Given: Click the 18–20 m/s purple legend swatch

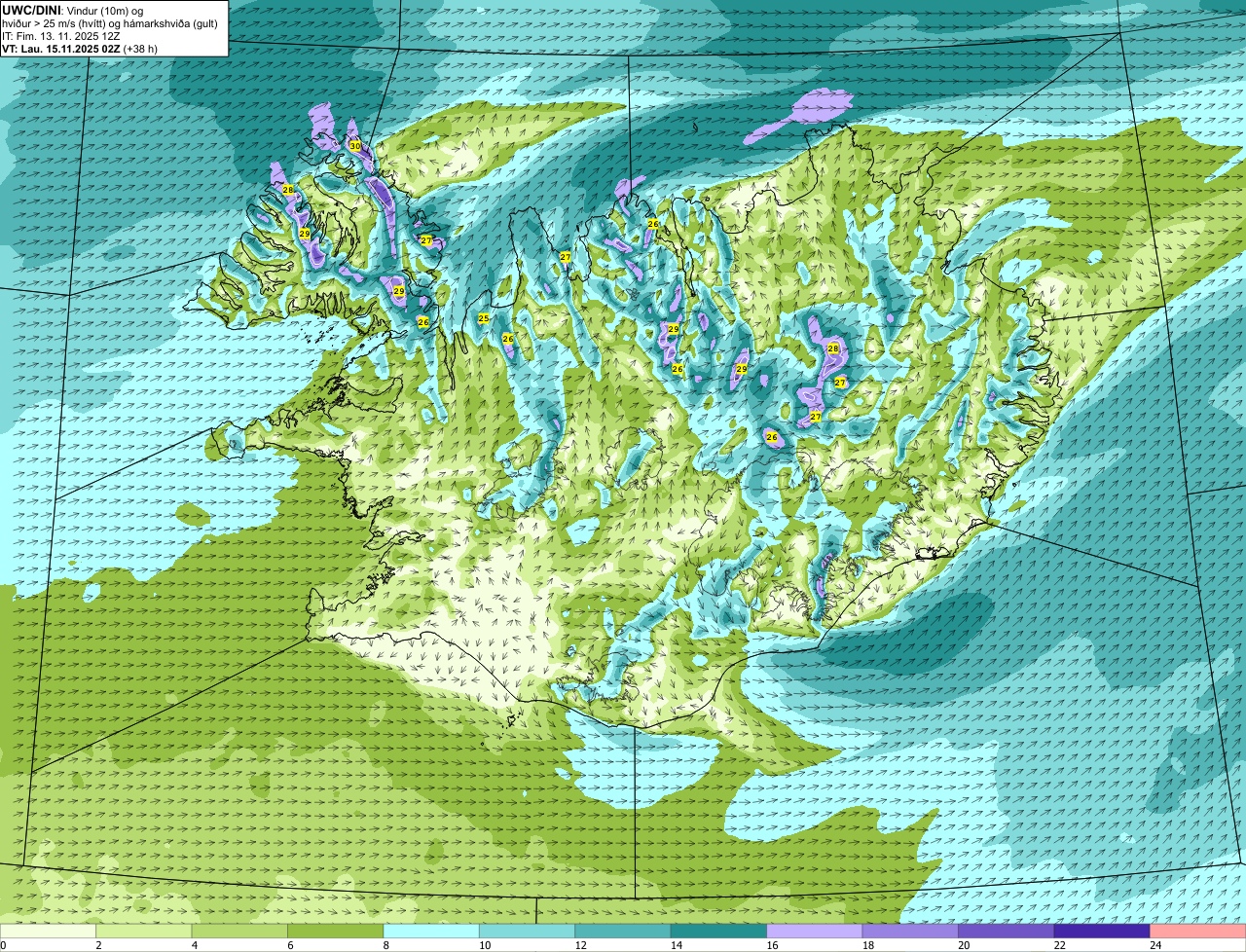Looking at the screenshot, I should pyautogui.click(x=910, y=931).
